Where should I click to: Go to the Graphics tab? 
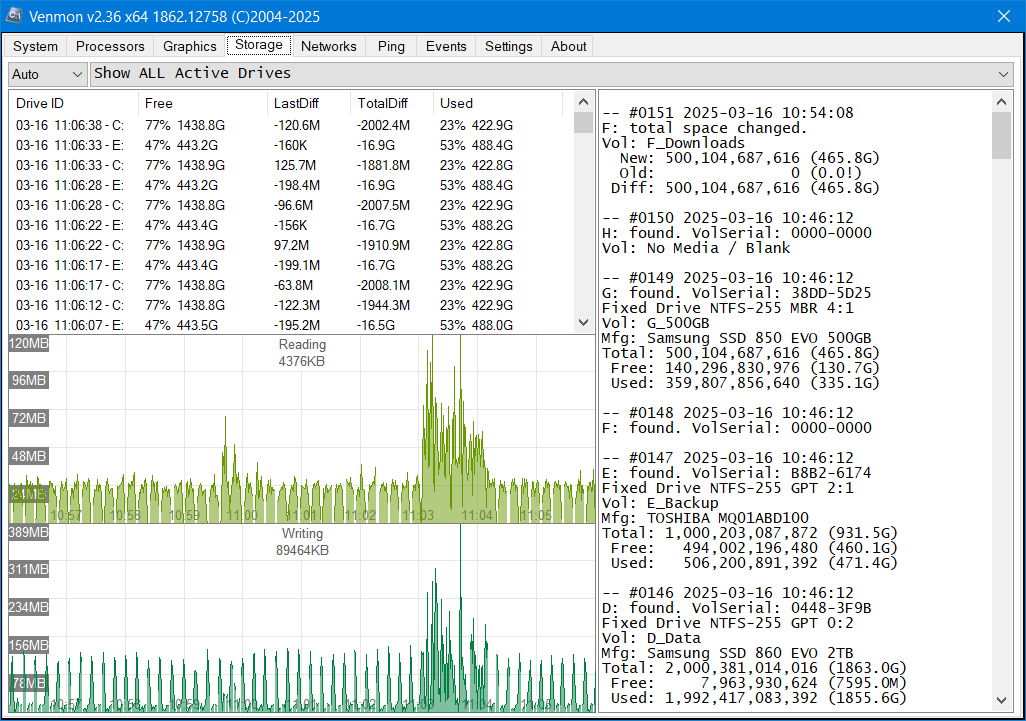pyautogui.click(x=190, y=46)
